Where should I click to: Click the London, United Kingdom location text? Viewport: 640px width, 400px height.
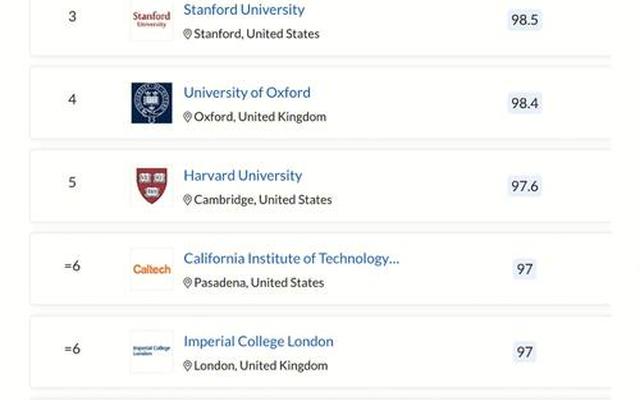(259, 366)
